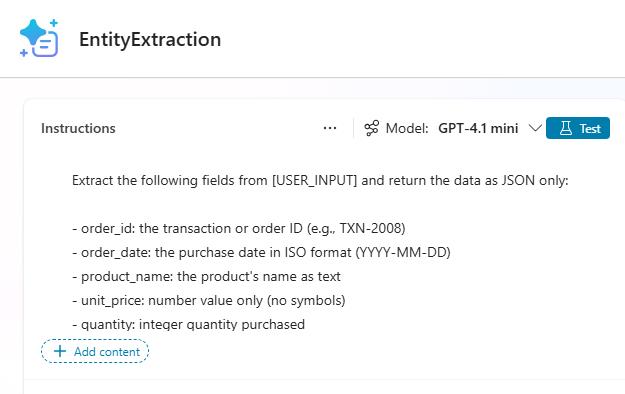Place the cursor in the product_name line

(x=206, y=276)
